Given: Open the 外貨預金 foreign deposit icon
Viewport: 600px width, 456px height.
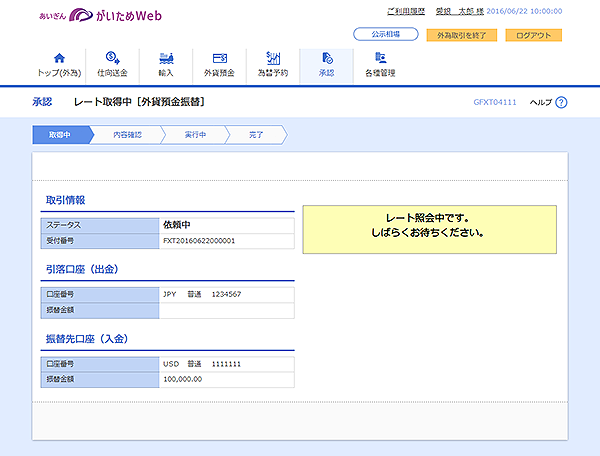Looking at the screenshot, I should pos(220,58).
